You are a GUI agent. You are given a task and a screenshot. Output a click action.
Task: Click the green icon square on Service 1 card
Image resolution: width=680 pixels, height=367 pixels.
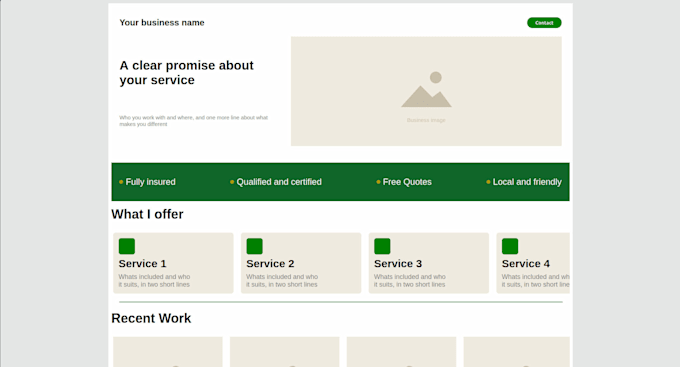coord(127,246)
